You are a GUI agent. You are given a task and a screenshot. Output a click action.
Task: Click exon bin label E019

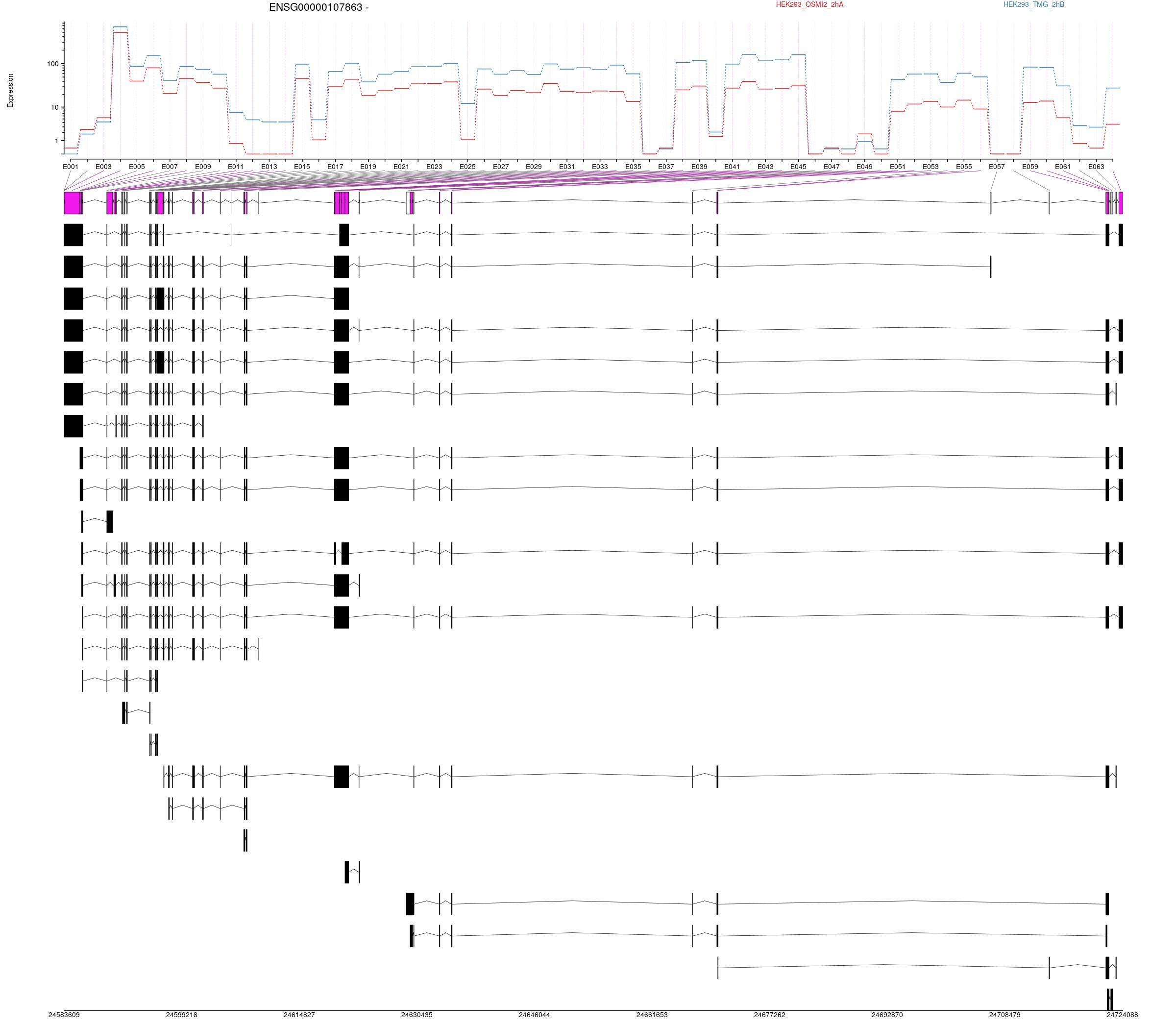click(368, 167)
